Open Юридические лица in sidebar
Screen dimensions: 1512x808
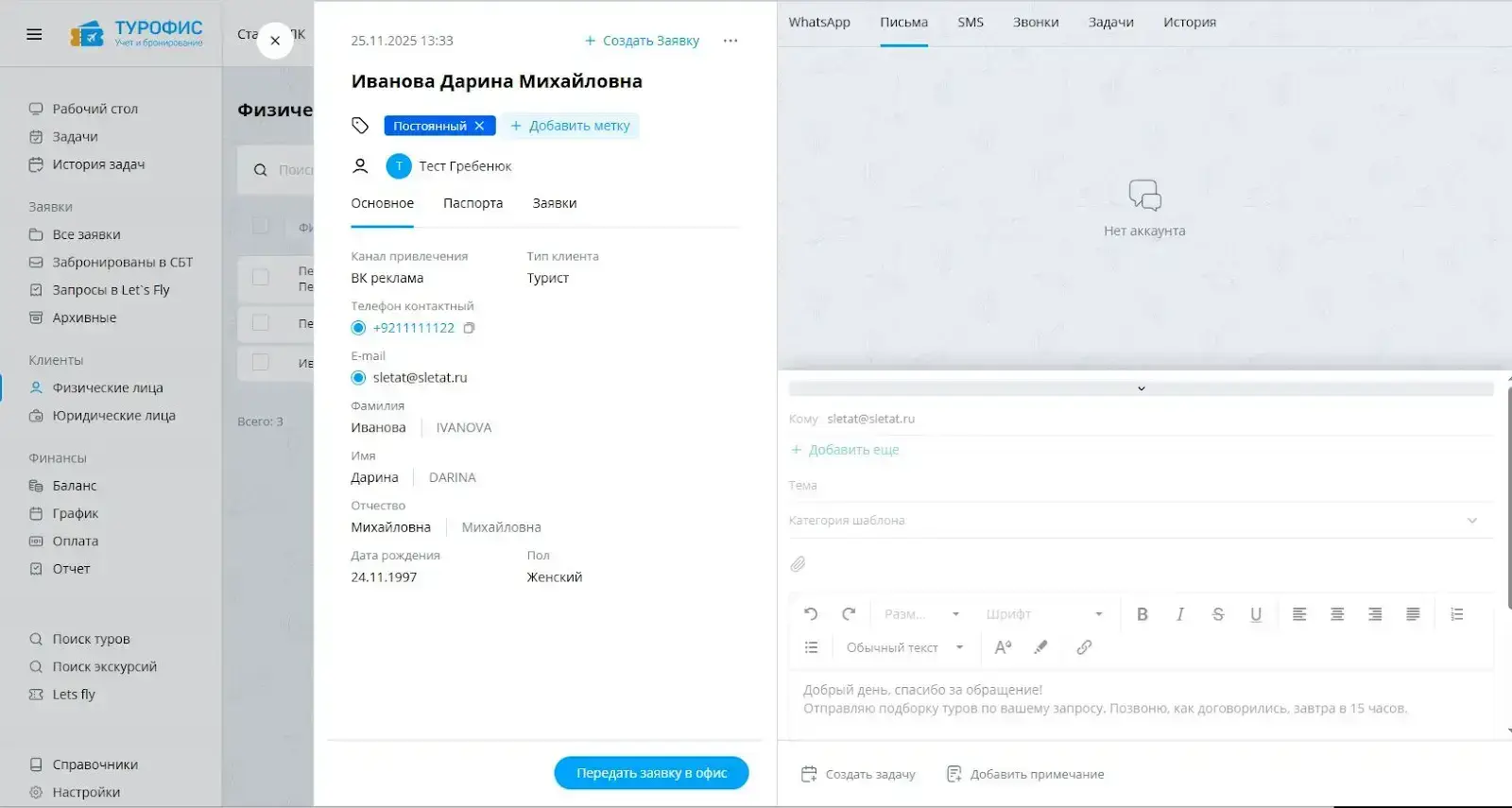point(113,416)
